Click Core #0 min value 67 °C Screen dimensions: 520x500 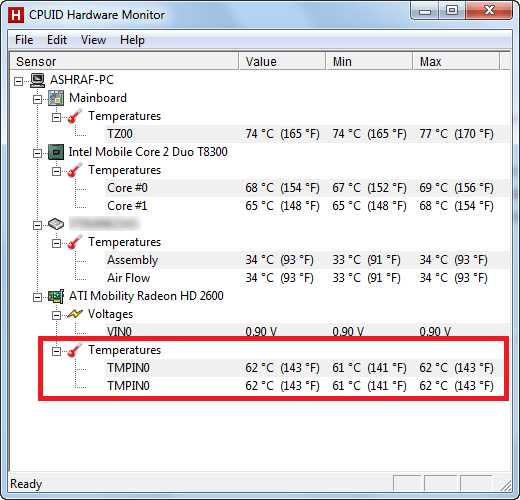click(369, 188)
